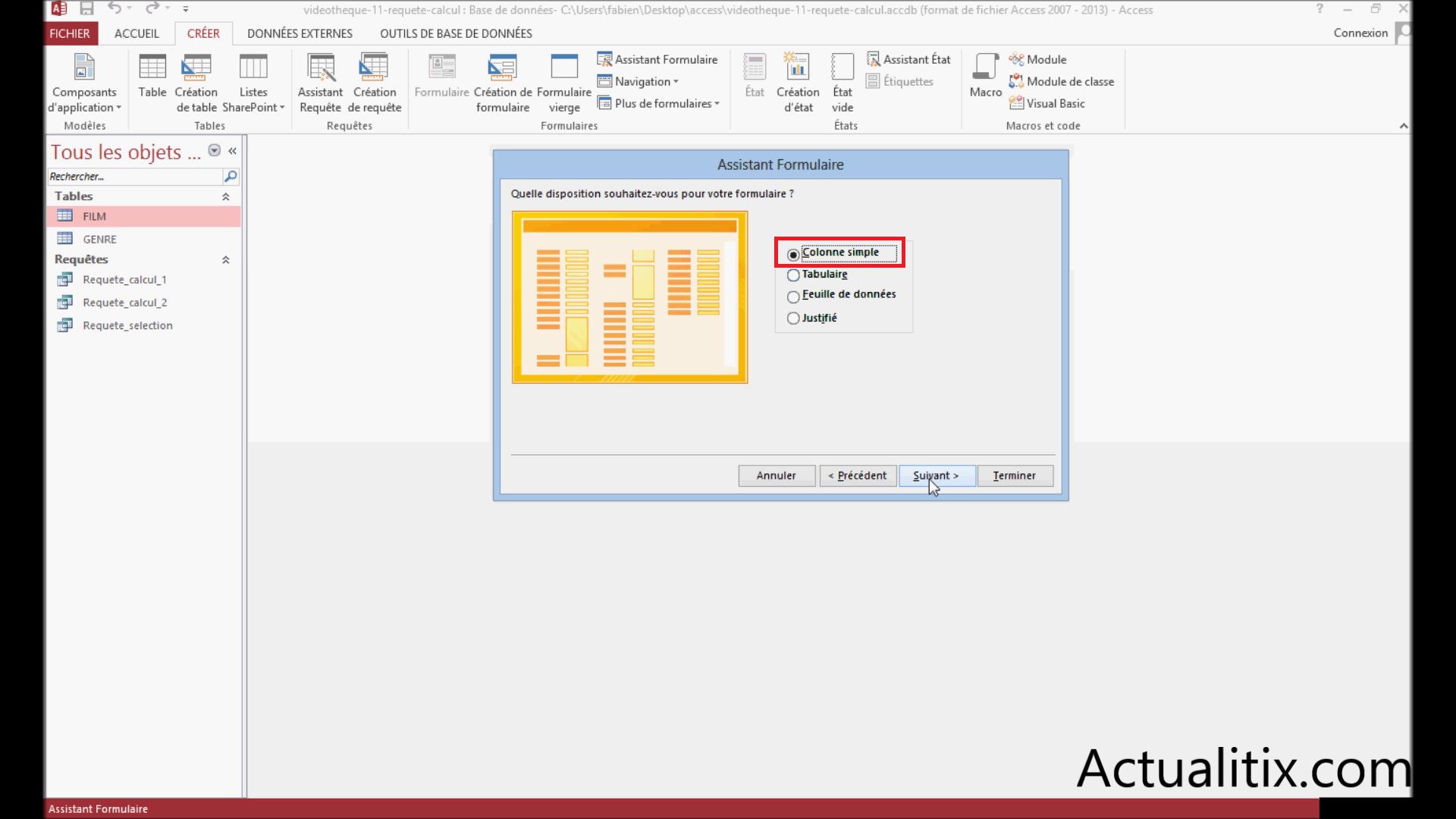Click the Formulaire ribbon icon

[x=441, y=76]
